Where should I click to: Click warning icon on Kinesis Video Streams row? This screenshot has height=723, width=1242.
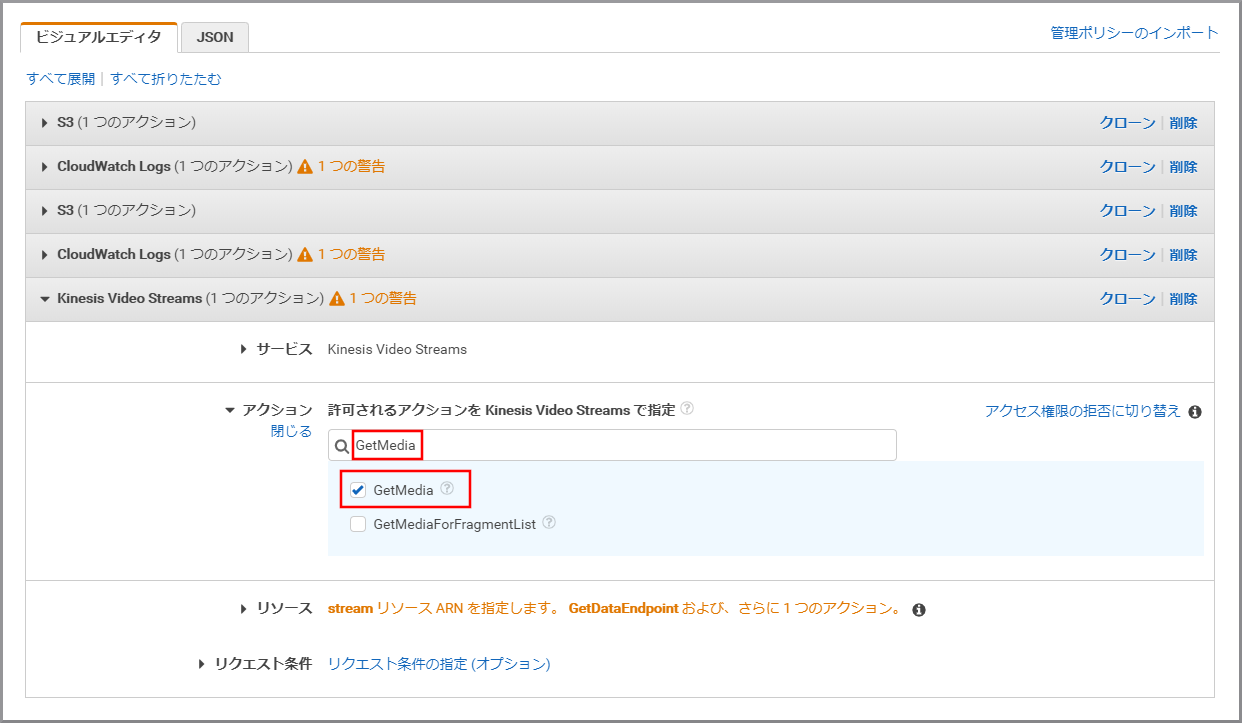click(337, 299)
